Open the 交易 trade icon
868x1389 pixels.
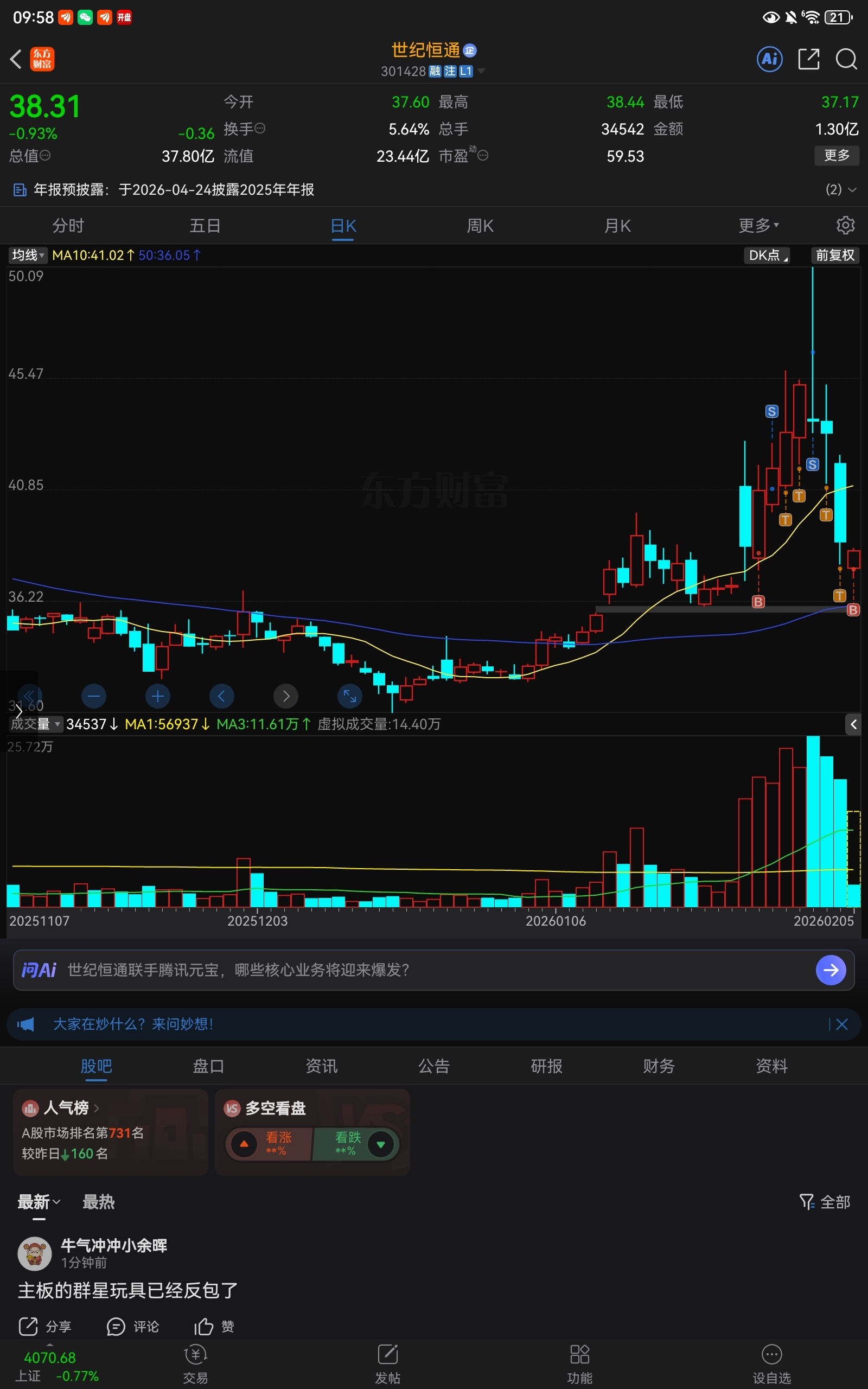coord(195,1355)
